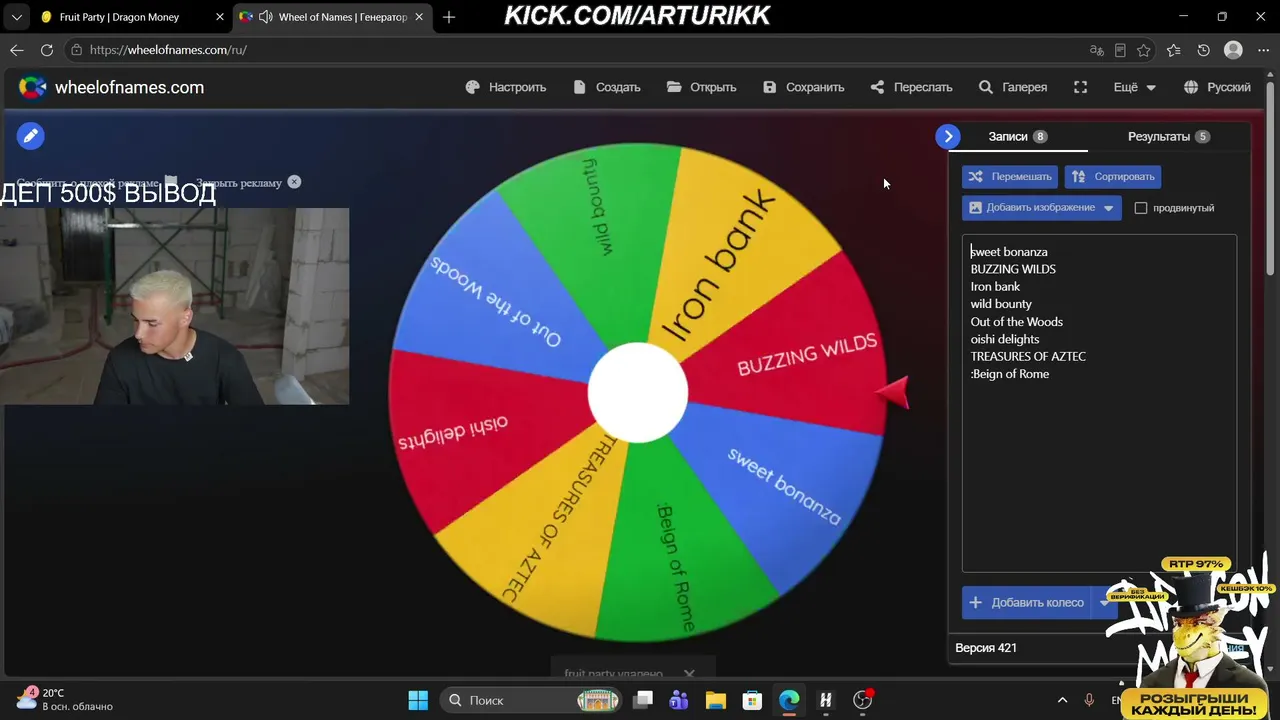Viewport: 1280px width, 720px height.
Task: Open Microsoft Teams from the taskbar
Action: (679, 700)
